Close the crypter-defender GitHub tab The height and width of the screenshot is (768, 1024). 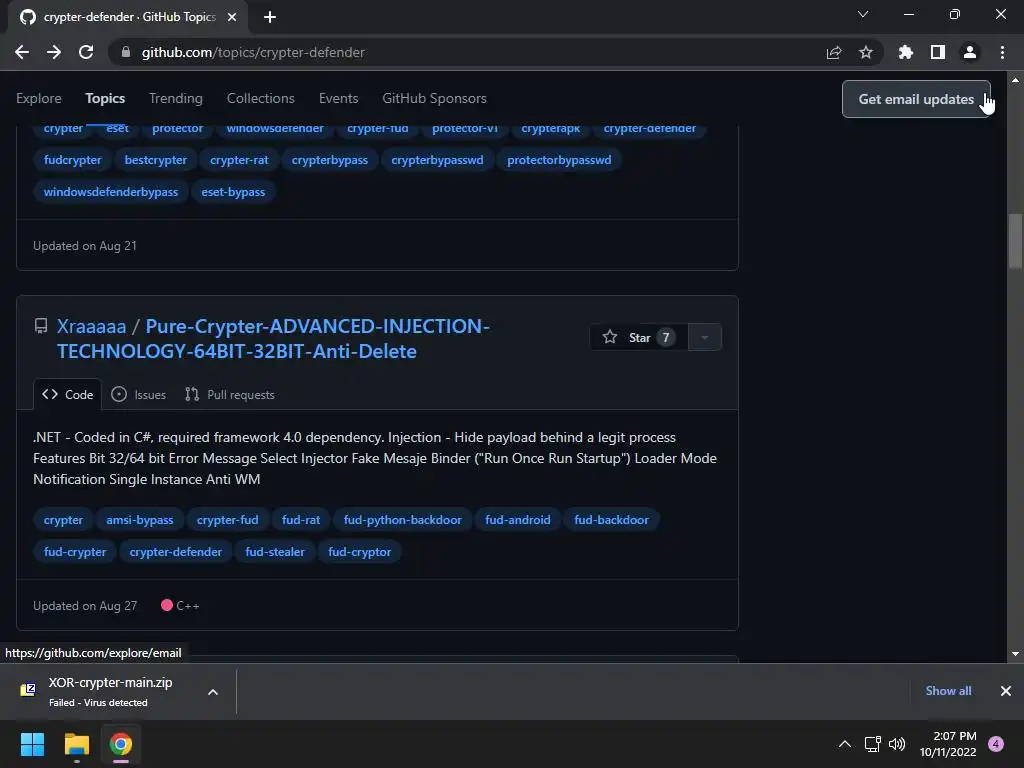click(232, 17)
